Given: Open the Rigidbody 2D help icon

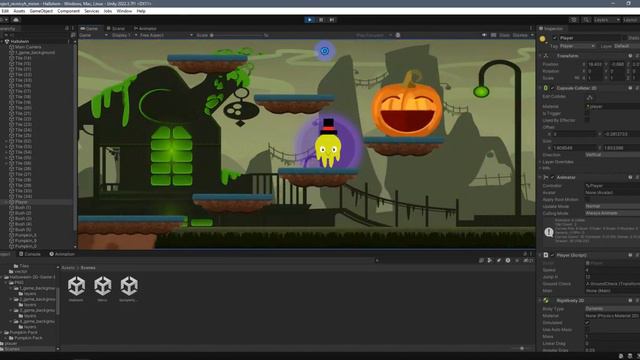Looking at the screenshot, I should tap(630, 300).
